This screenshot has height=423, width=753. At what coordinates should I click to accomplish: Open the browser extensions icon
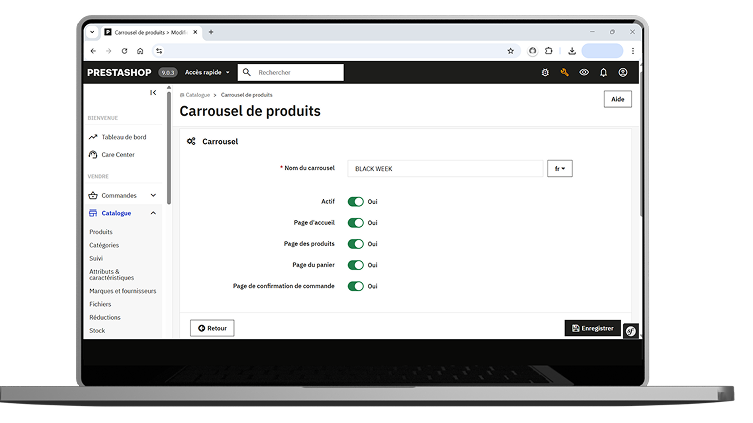[548, 51]
